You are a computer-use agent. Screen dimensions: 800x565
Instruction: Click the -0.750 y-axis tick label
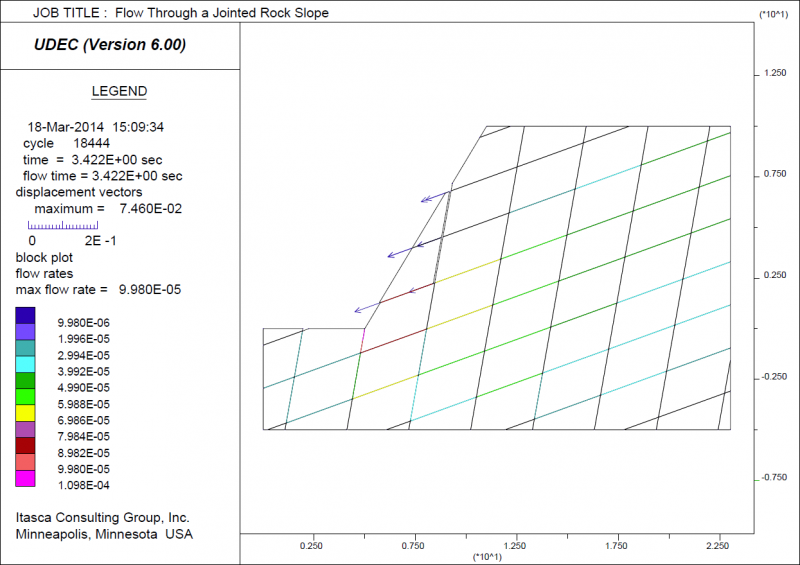(x=774, y=478)
